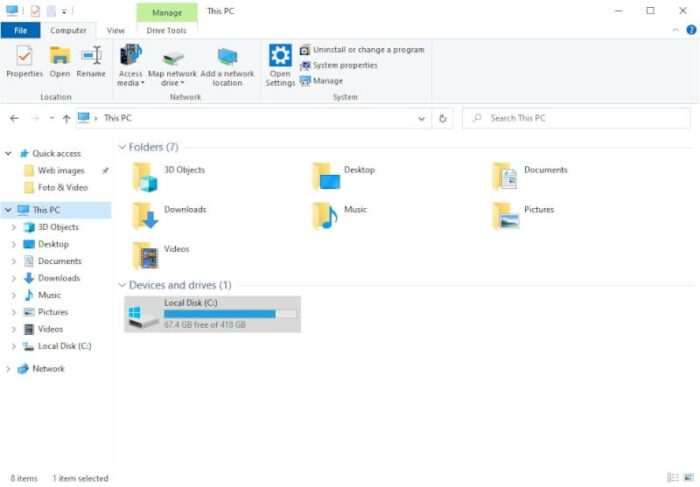
Task: Select the Documents folder icon
Action: point(505,177)
